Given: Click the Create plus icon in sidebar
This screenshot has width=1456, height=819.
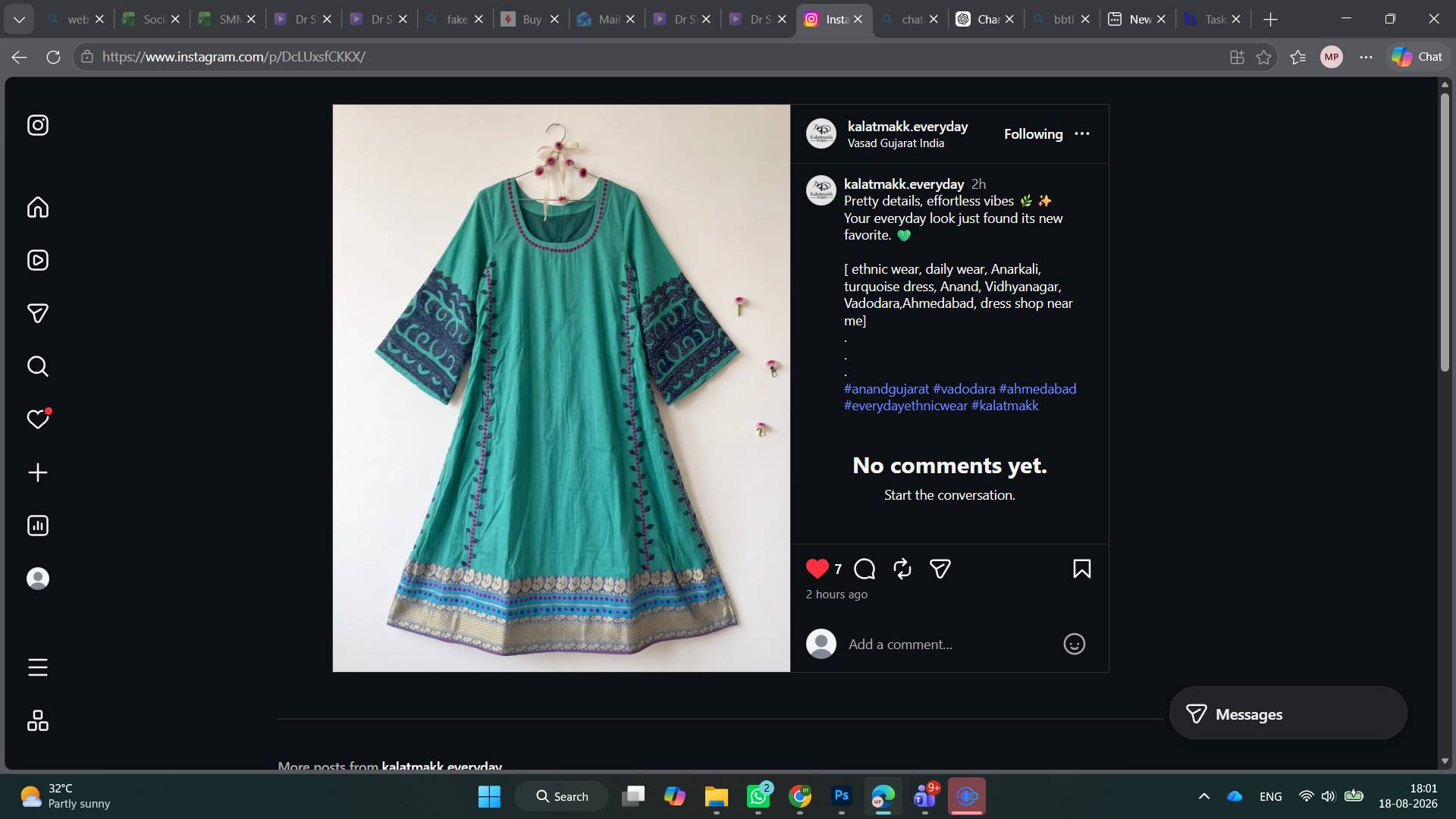Looking at the screenshot, I should (38, 472).
